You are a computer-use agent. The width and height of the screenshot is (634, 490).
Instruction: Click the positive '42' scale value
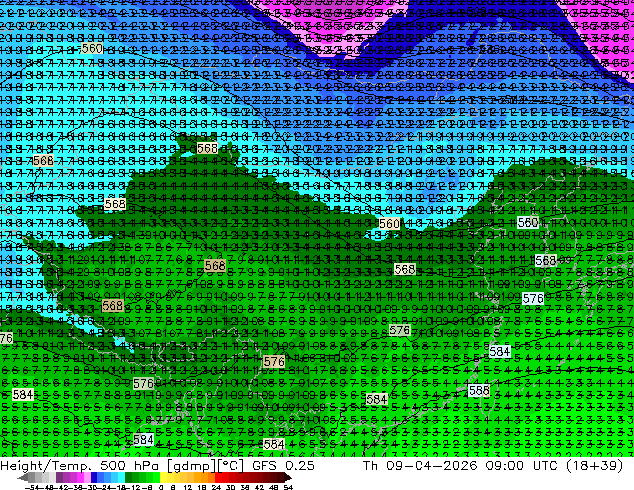click(259, 488)
